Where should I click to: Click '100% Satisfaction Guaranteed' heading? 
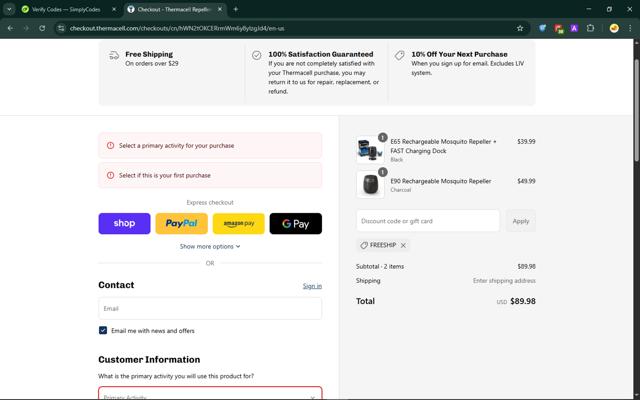click(x=321, y=54)
